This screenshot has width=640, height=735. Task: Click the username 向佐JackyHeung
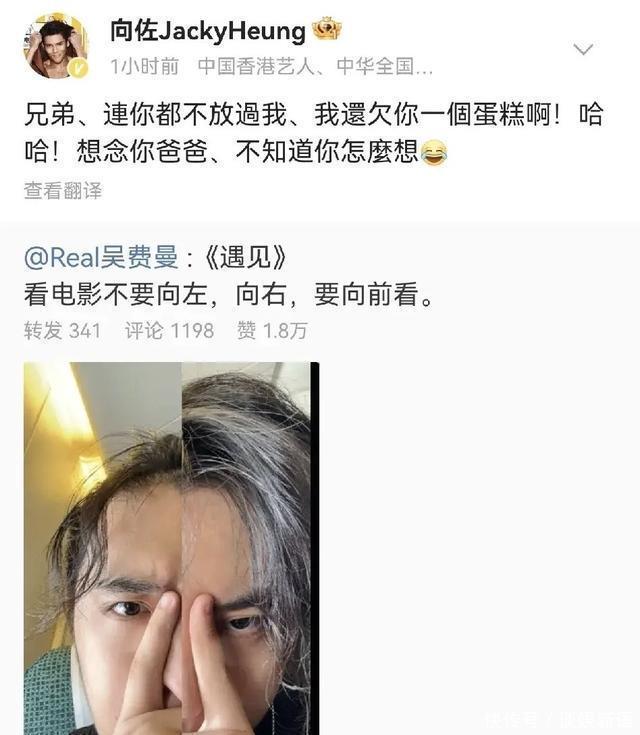tap(208, 31)
